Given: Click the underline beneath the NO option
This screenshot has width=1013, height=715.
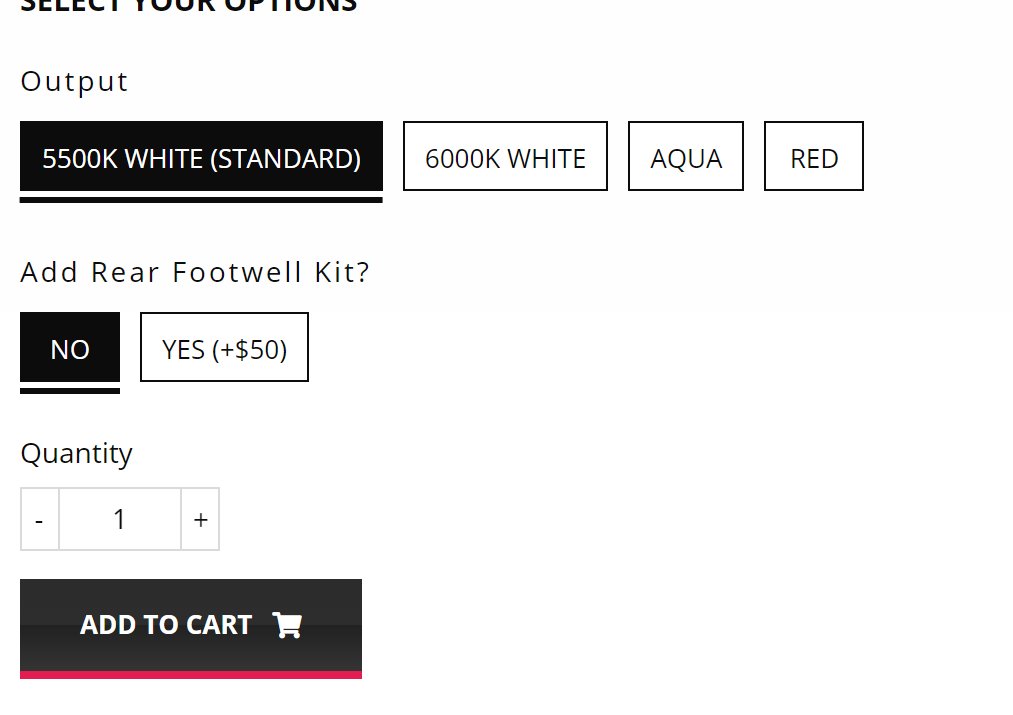Looking at the screenshot, I should click(70, 391).
